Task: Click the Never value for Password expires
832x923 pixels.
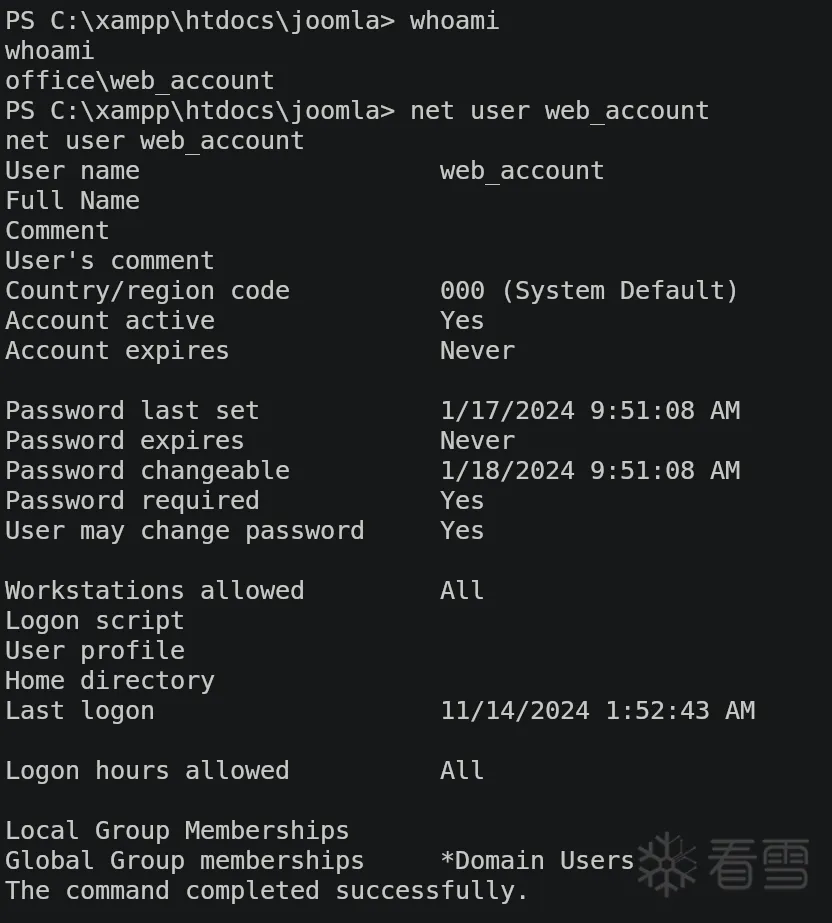Action: click(x=477, y=441)
